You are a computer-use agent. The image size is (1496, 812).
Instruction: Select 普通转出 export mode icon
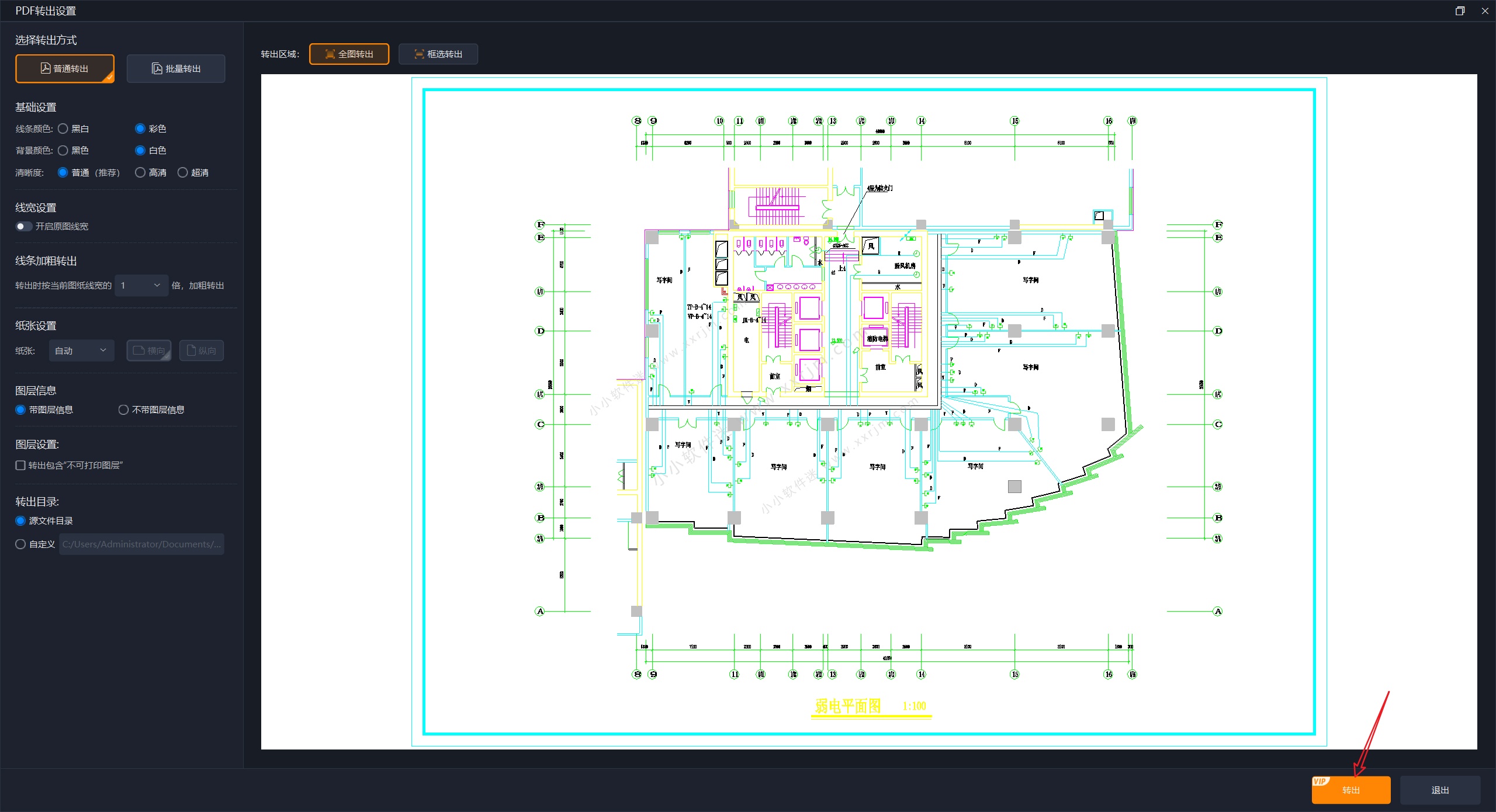(46, 68)
